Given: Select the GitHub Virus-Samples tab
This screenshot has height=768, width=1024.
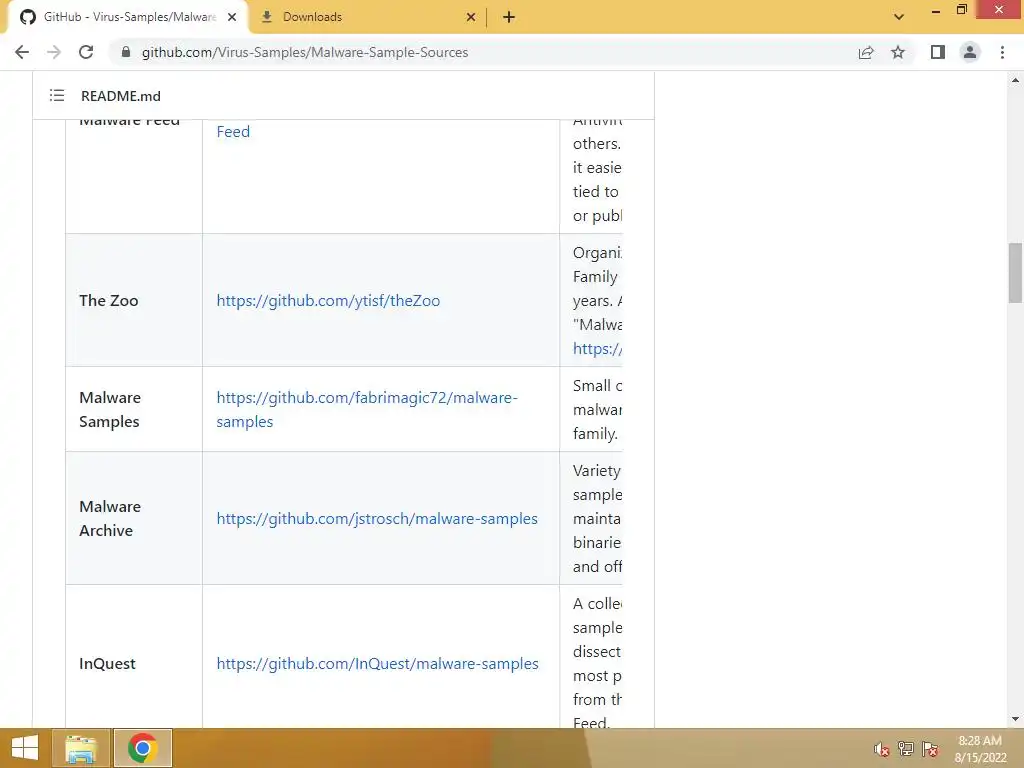Looking at the screenshot, I should click(127, 17).
